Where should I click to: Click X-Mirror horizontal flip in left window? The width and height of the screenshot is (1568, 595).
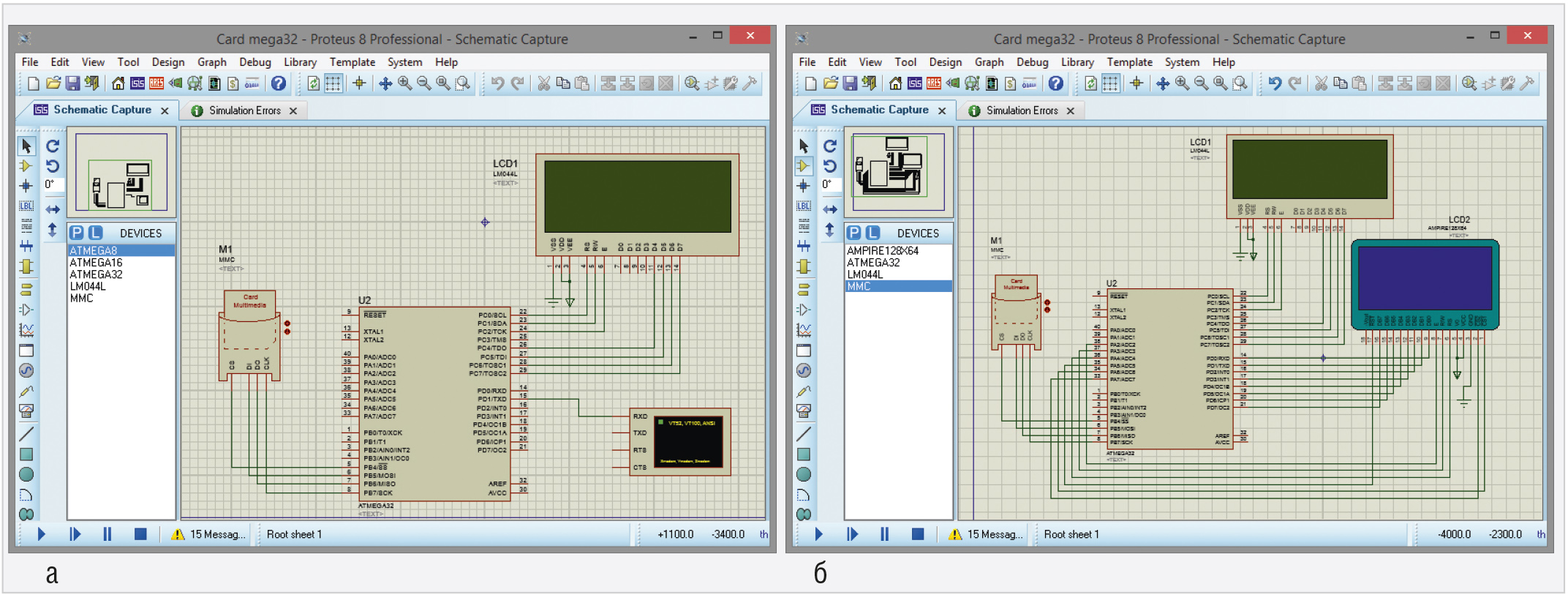pyautogui.click(x=53, y=209)
